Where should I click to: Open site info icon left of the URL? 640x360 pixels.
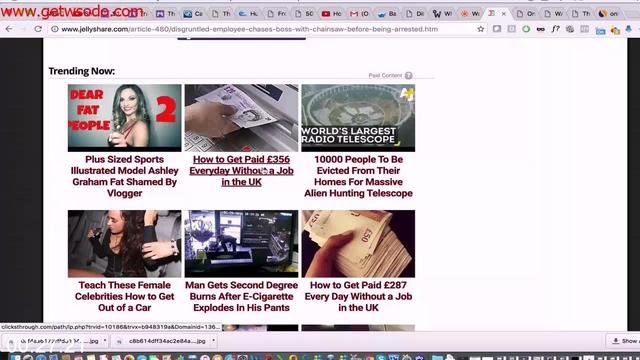coord(55,29)
